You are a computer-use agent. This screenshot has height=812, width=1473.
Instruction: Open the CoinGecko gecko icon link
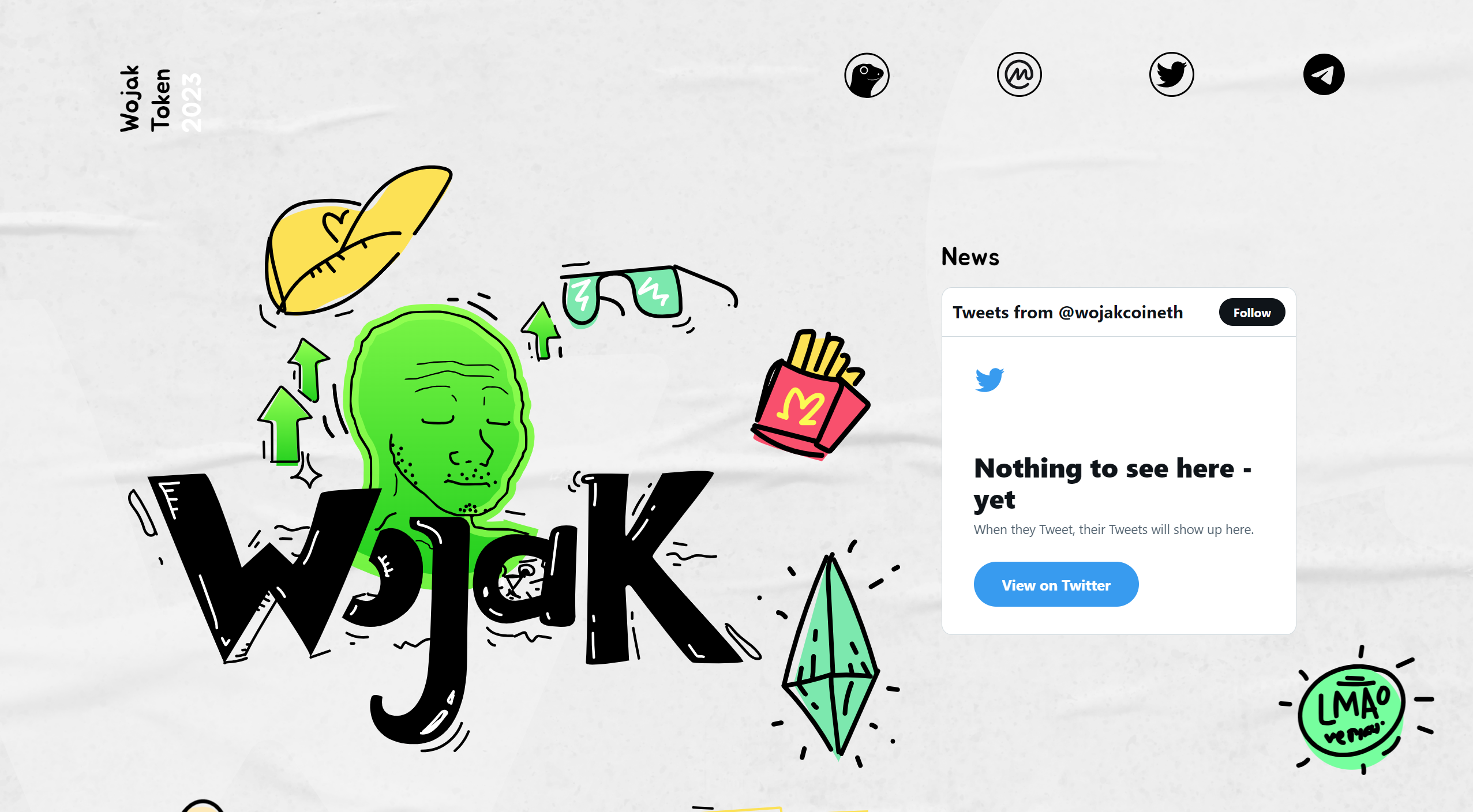pos(867,75)
